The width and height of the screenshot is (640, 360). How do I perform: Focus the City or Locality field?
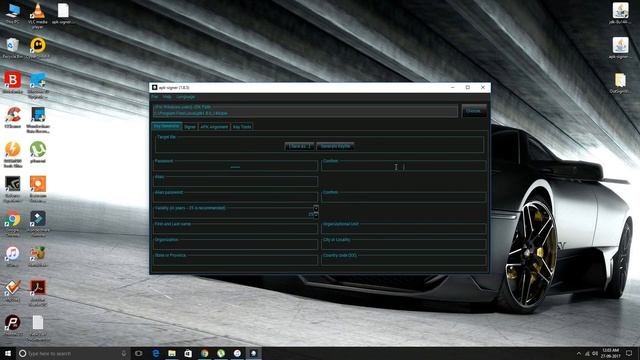(404, 244)
